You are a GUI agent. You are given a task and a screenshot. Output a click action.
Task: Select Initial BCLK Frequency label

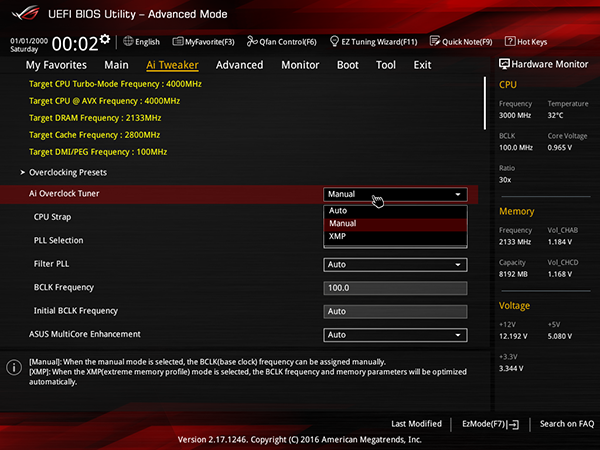click(76, 311)
